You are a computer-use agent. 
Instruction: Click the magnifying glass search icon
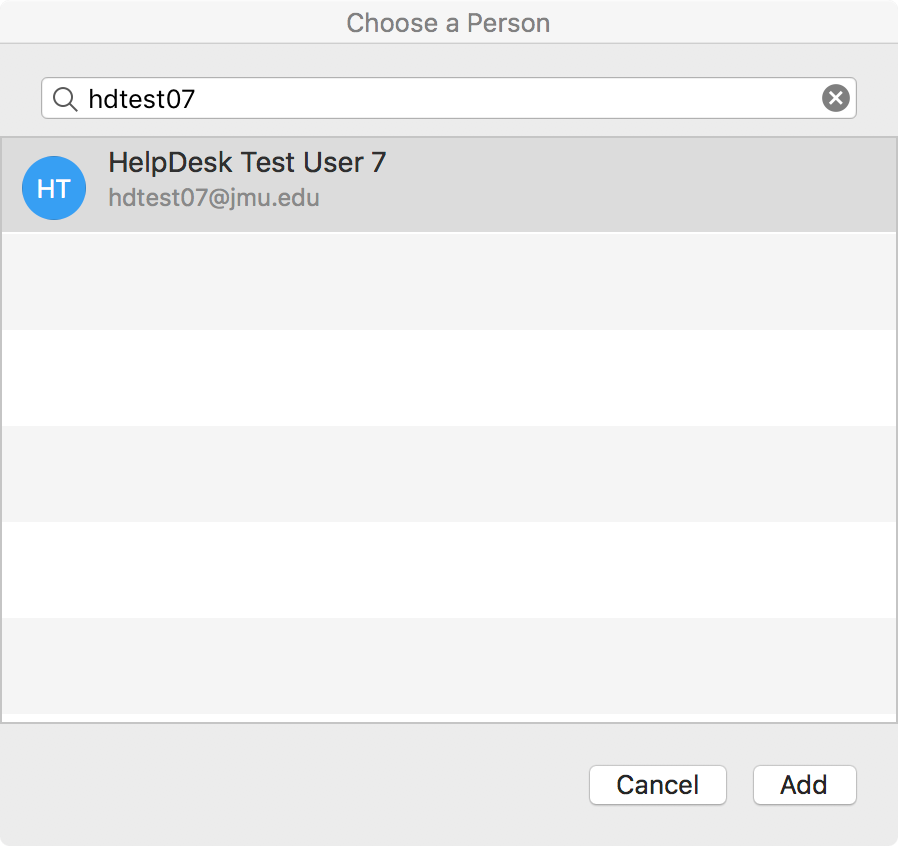click(x=65, y=99)
